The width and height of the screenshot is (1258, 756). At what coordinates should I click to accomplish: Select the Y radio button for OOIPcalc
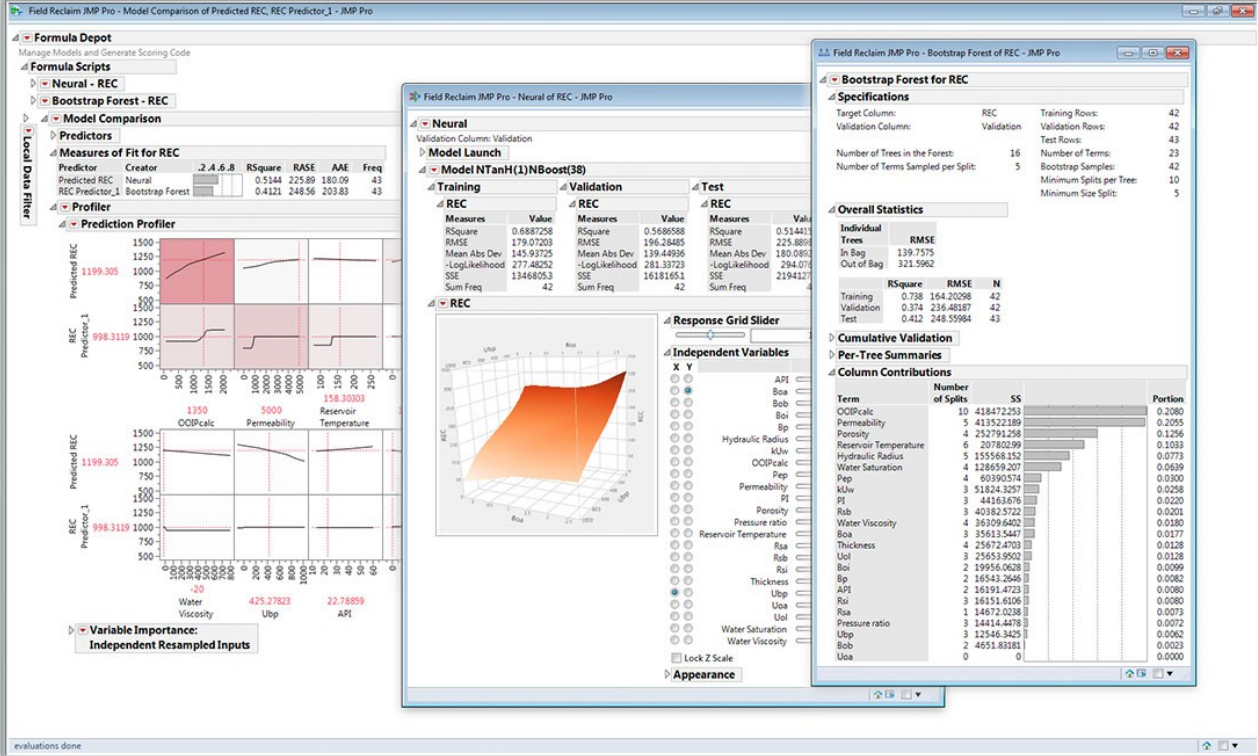coord(688,463)
